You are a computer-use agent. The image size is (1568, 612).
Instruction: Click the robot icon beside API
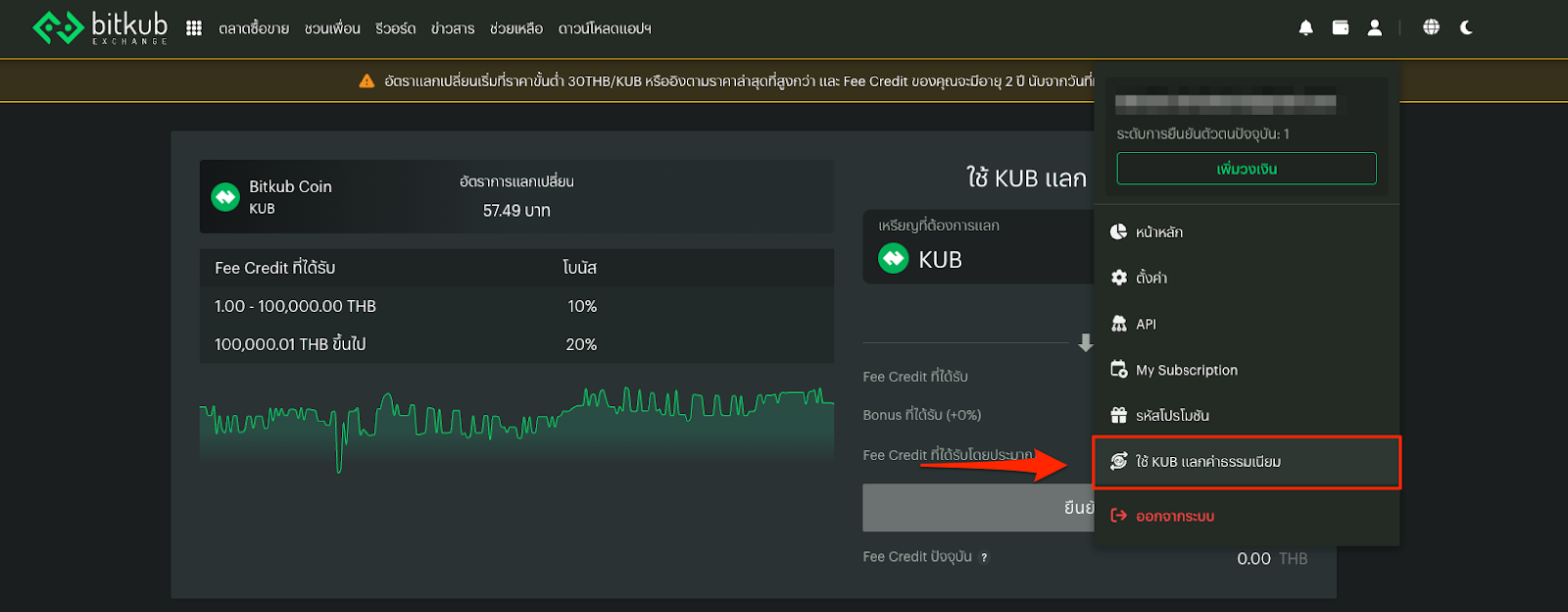1118,324
